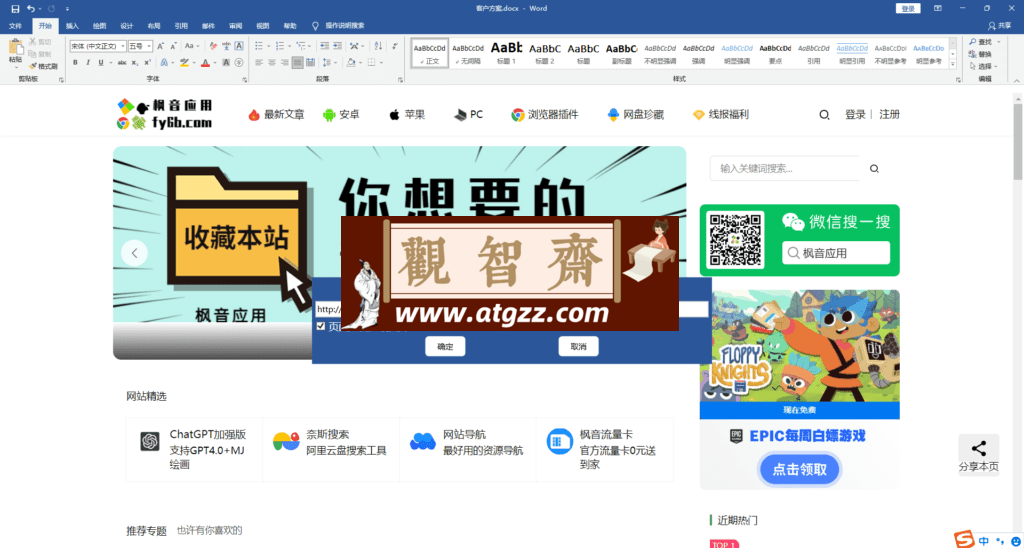This screenshot has width=1024, height=548.
Task: Open ribbon display options icon in title bar
Action: coord(938,8)
